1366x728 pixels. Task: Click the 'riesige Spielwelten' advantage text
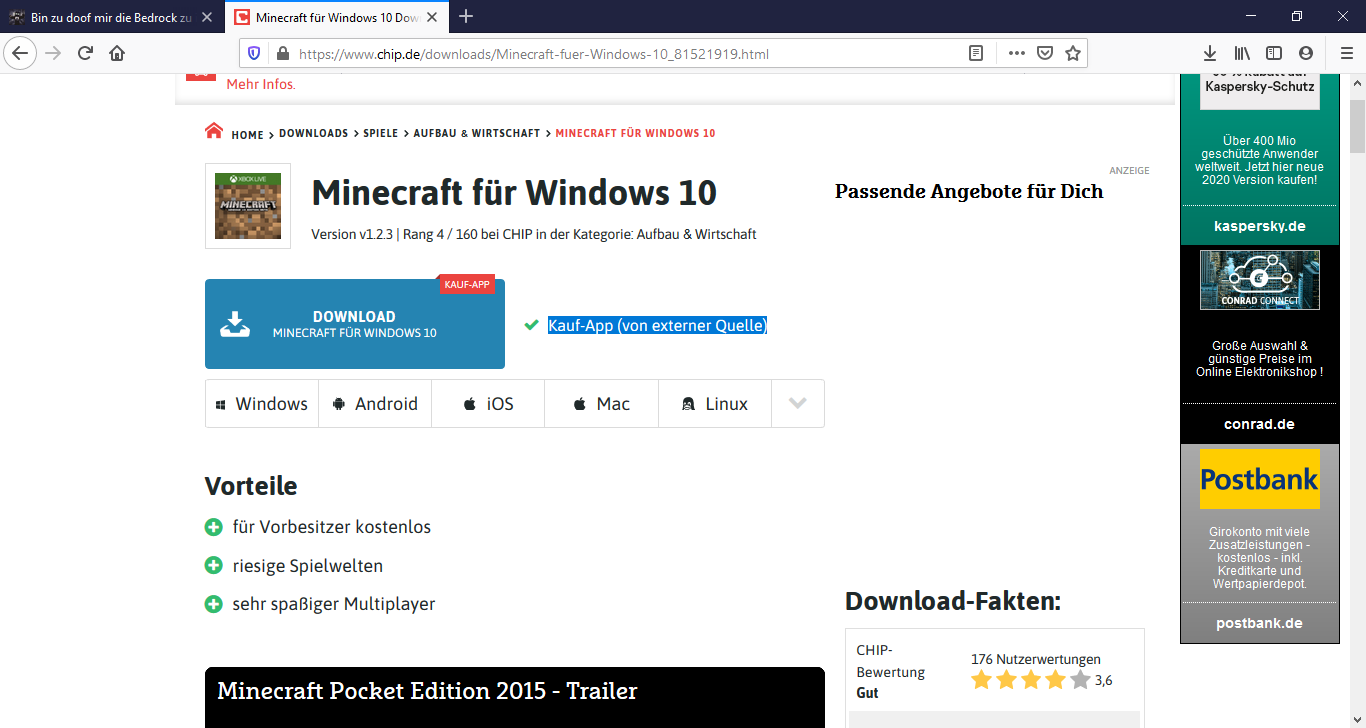[x=308, y=566]
